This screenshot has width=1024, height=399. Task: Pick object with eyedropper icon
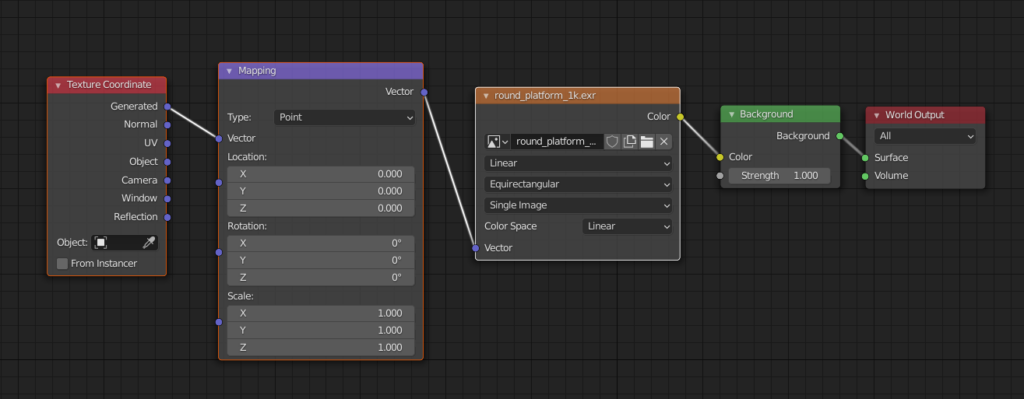(149, 242)
